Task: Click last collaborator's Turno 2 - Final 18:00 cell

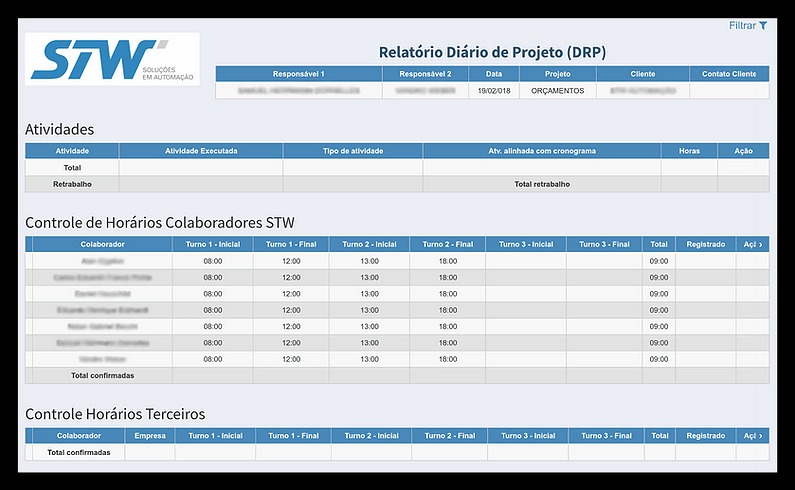Action: (447, 358)
